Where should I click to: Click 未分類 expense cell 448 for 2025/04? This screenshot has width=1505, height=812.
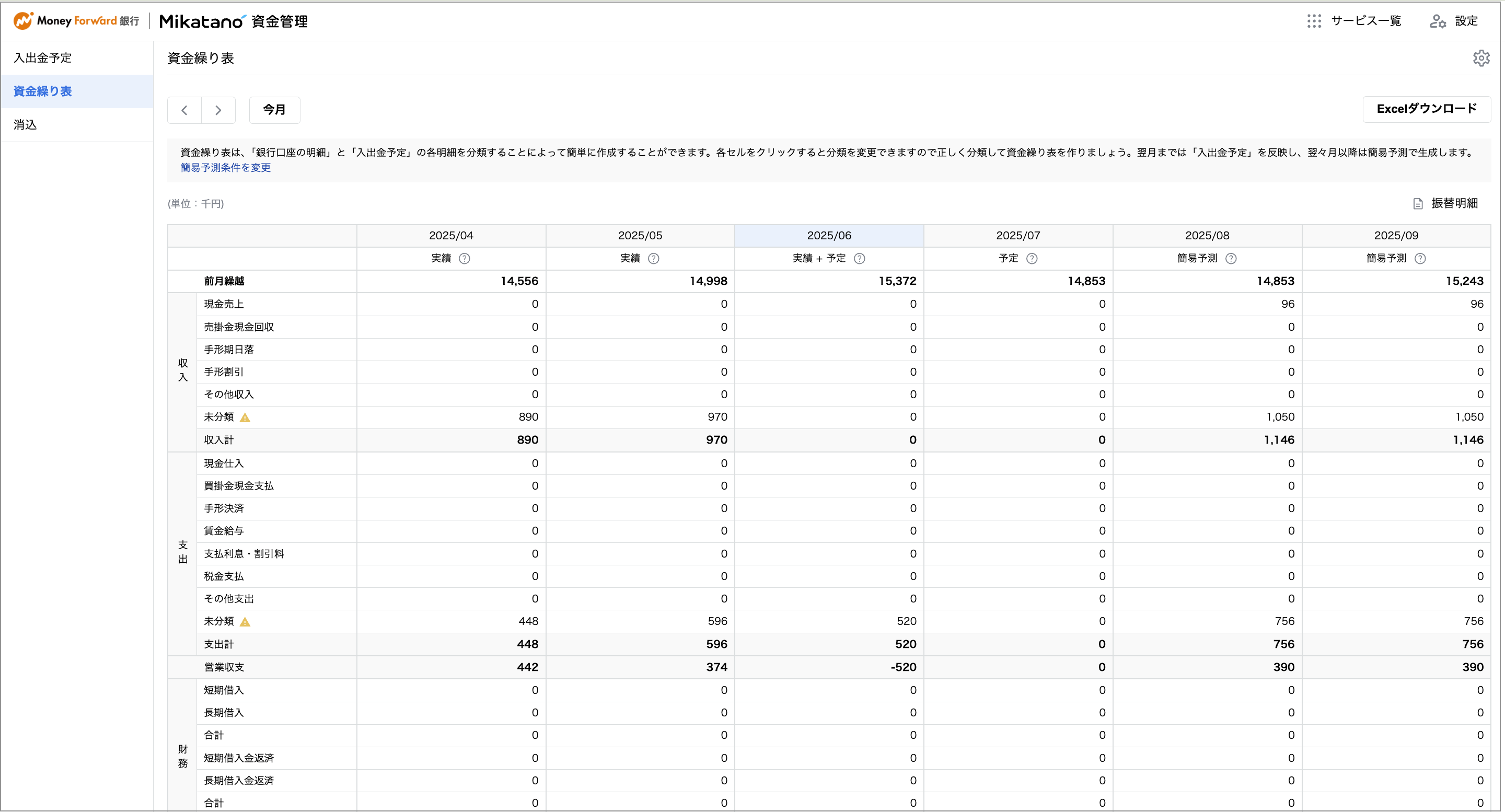451,622
